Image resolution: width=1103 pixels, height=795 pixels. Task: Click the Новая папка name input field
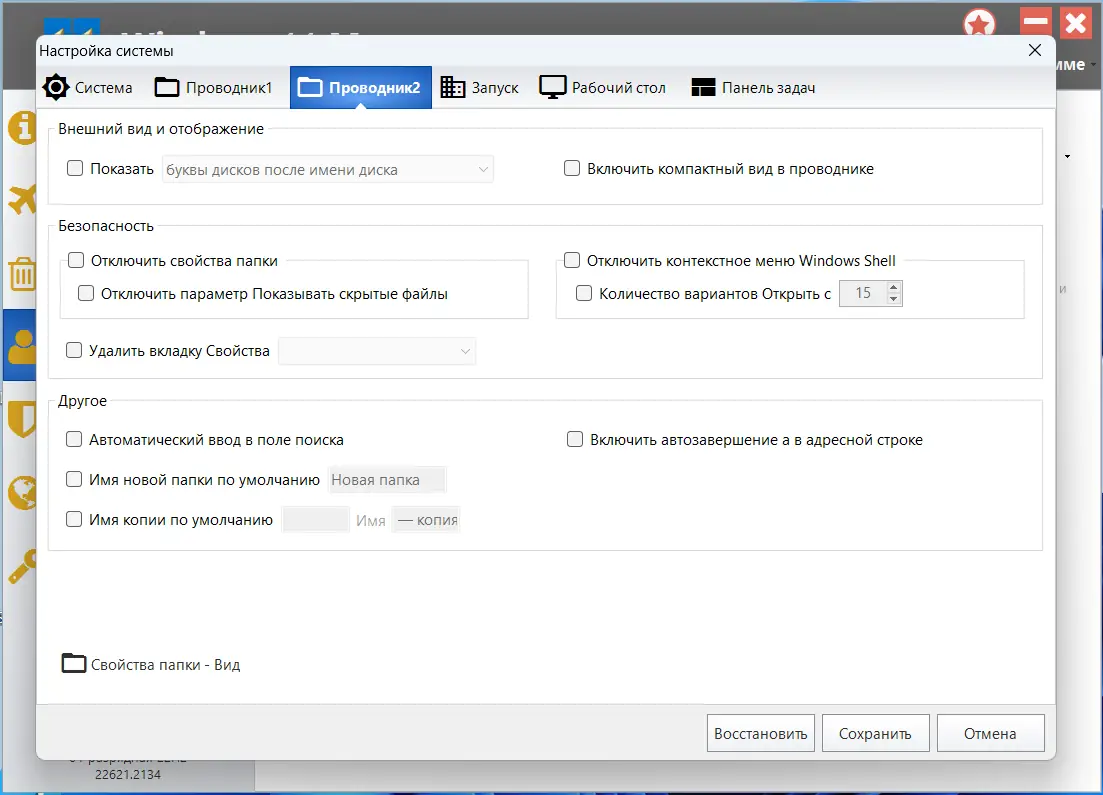(x=387, y=480)
